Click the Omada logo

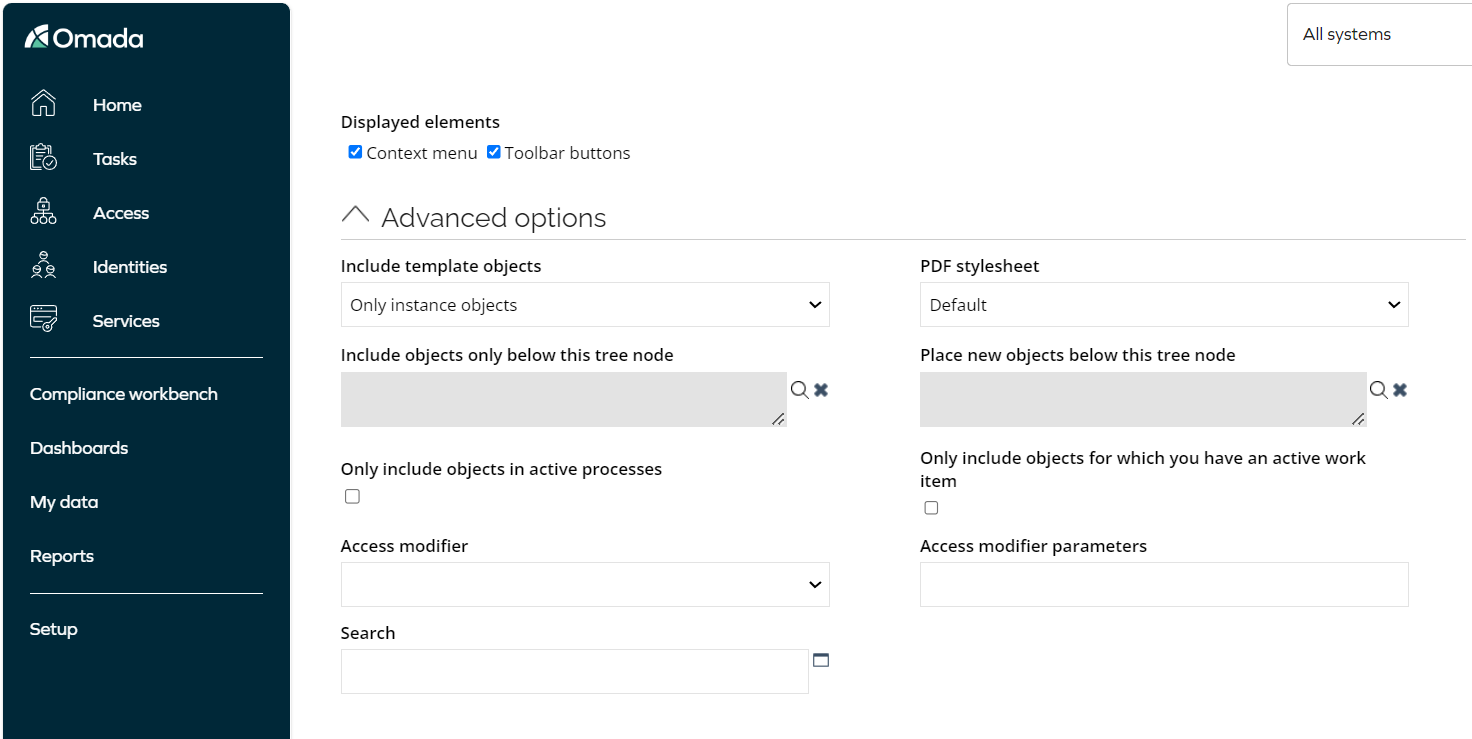pyautogui.click(x=84, y=38)
